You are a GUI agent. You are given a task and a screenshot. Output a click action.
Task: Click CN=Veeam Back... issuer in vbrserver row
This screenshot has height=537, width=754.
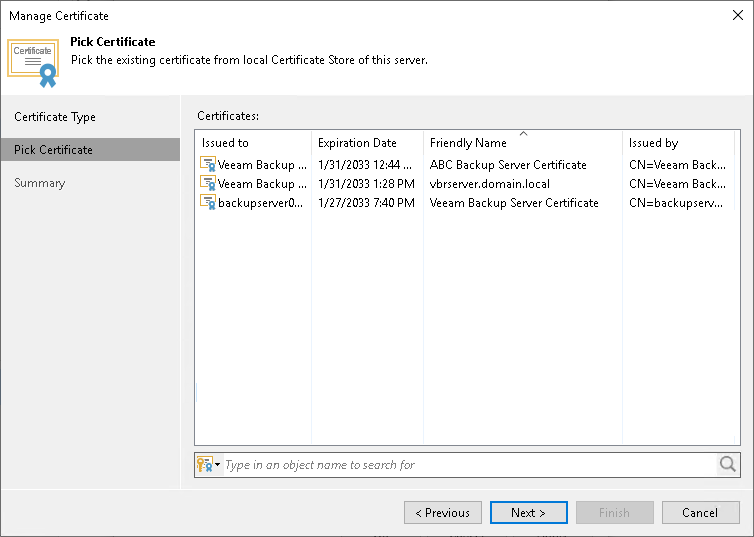tap(677, 184)
